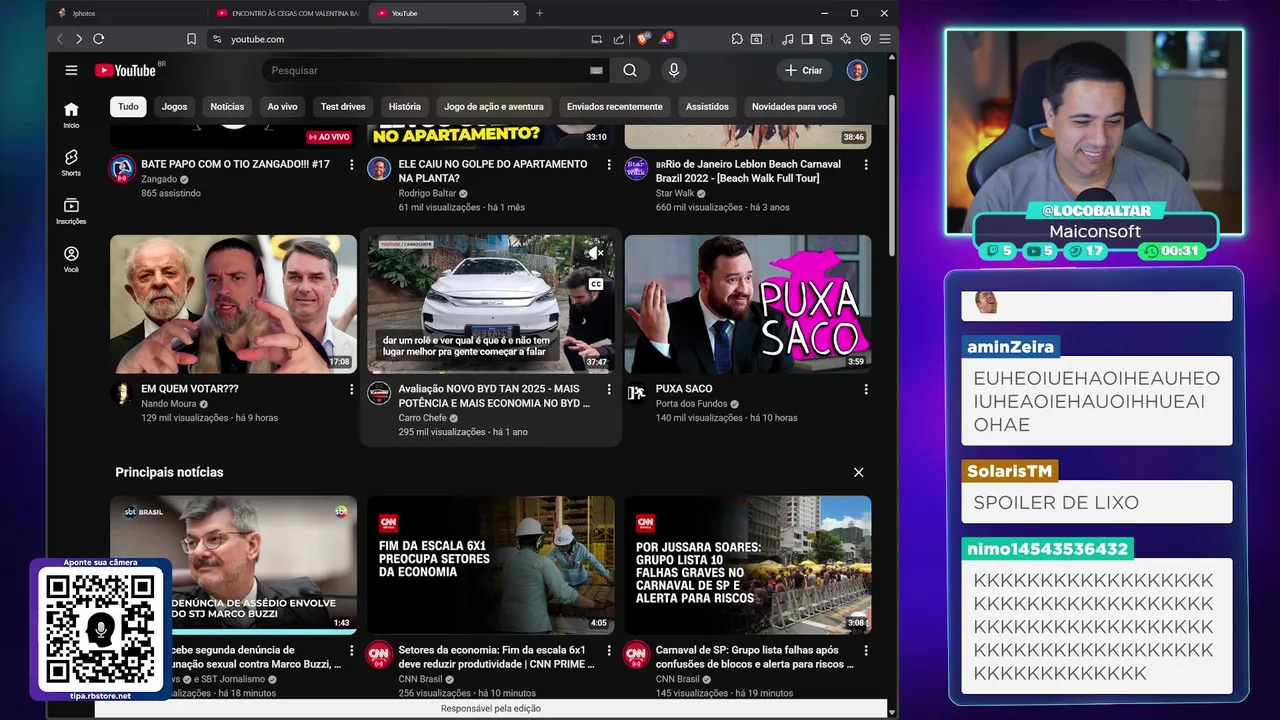The width and height of the screenshot is (1280, 720).
Task: Go to Início in the sidebar
Action: tap(71, 114)
